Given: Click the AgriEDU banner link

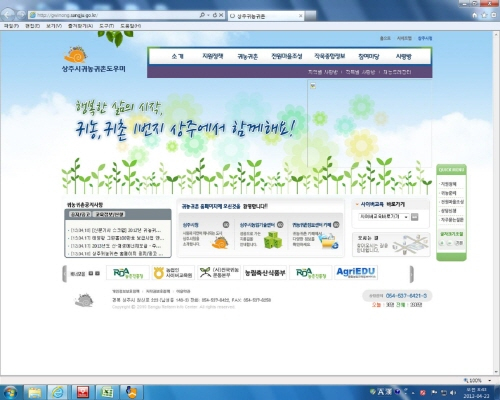Looking at the screenshot, I should coord(356,272).
